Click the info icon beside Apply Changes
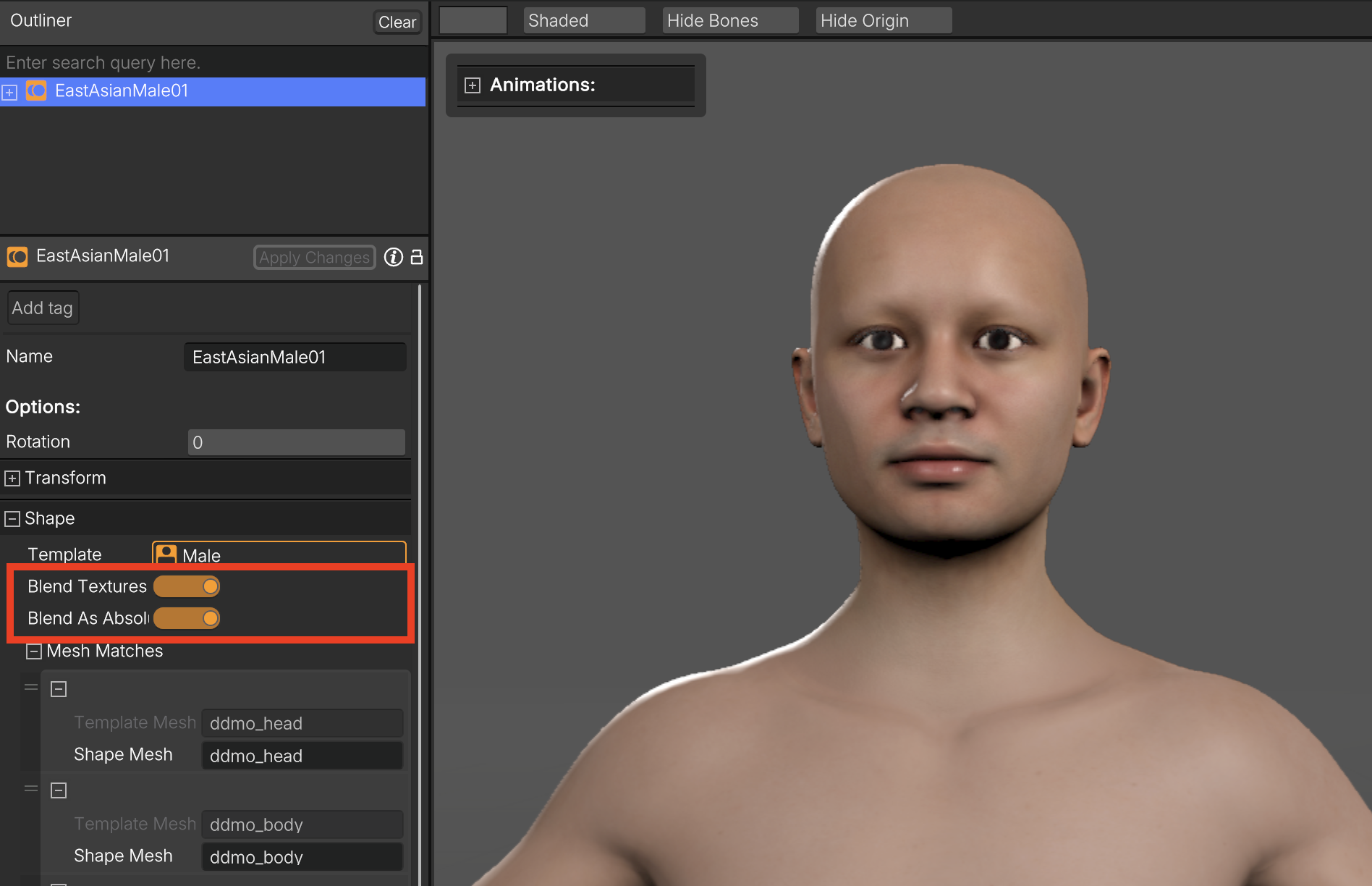The height and width of the screenshot is (886, 1372). pos(393,257)
